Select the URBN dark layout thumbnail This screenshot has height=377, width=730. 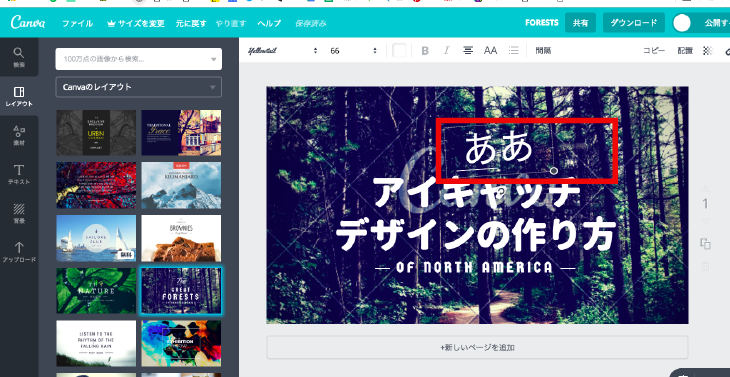coord(96,133)
